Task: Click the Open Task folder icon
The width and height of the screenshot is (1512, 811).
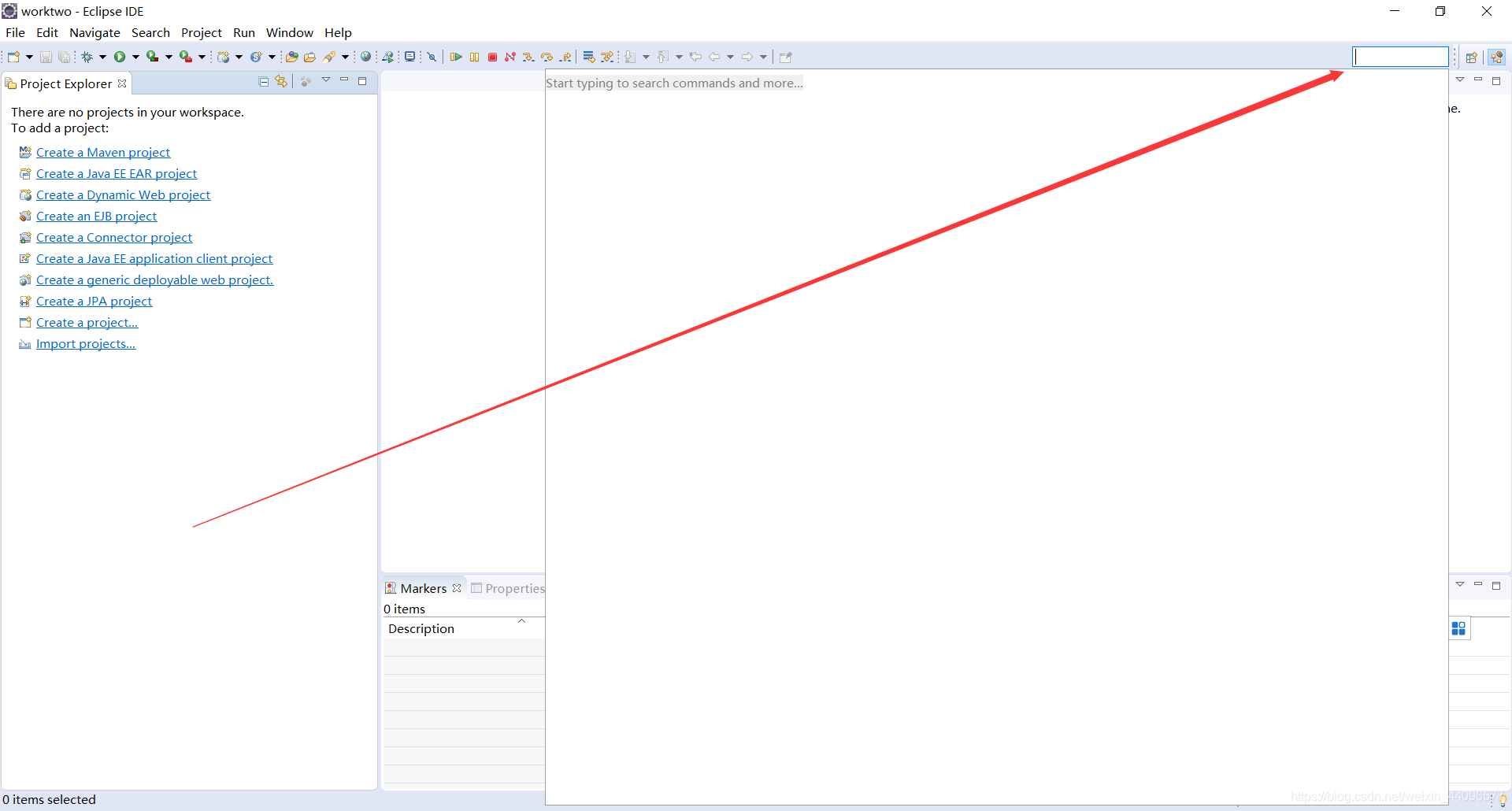Action: (310, 57)
